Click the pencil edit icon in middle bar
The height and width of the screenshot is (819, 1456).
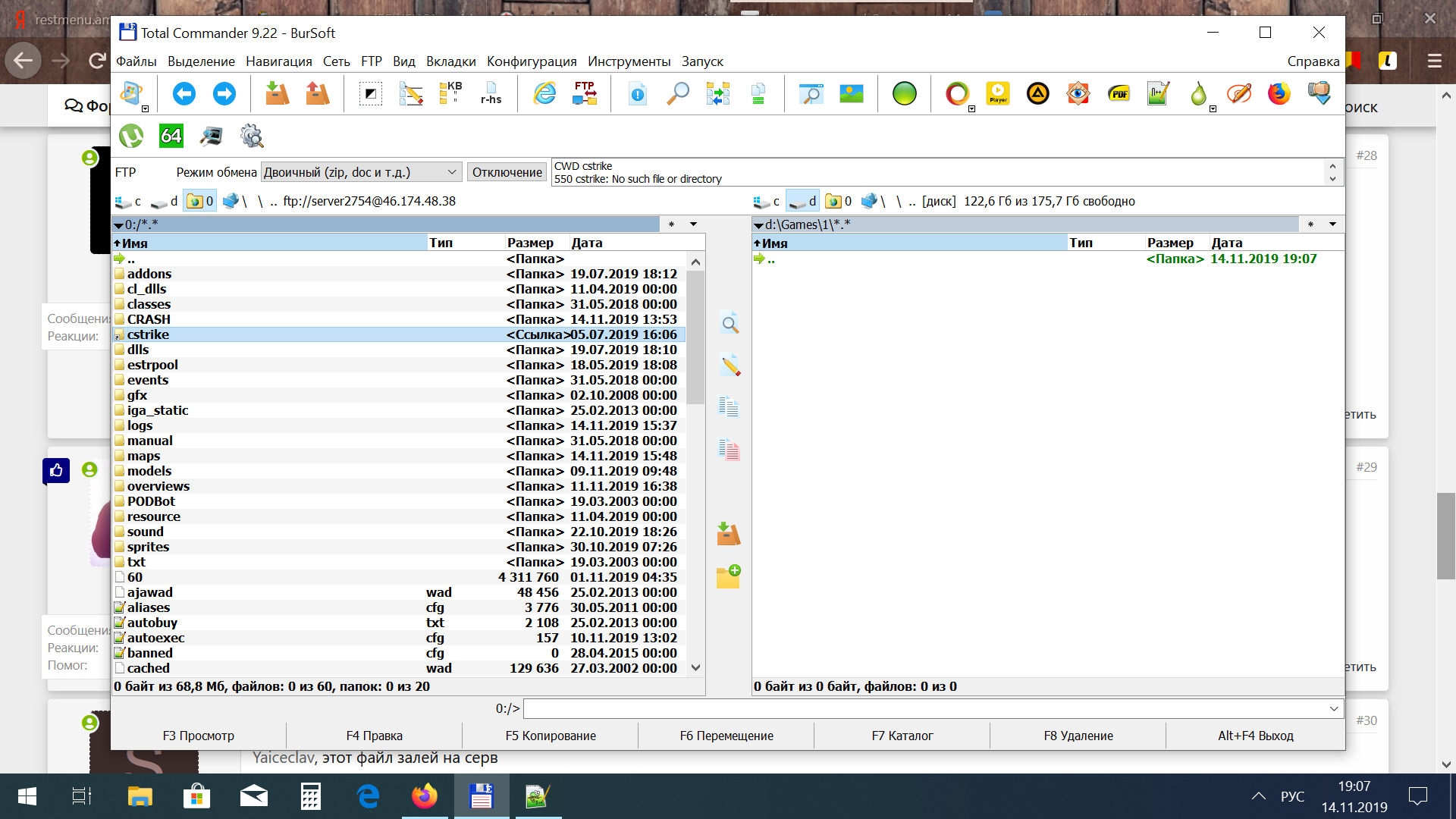click(730, 366)
